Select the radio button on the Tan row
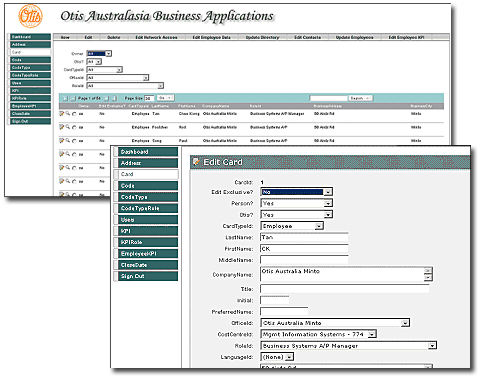Image resolution: width=481 pixels, height=377 pixels. point(74,114)
